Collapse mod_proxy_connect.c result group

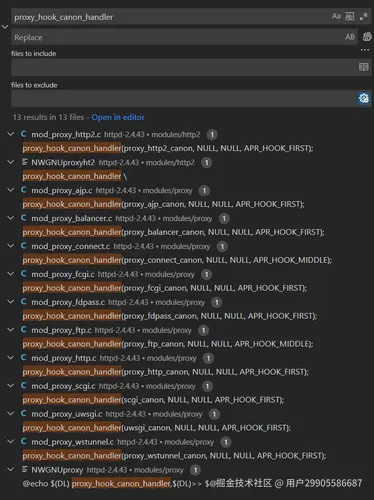click(x=11, y=246)
